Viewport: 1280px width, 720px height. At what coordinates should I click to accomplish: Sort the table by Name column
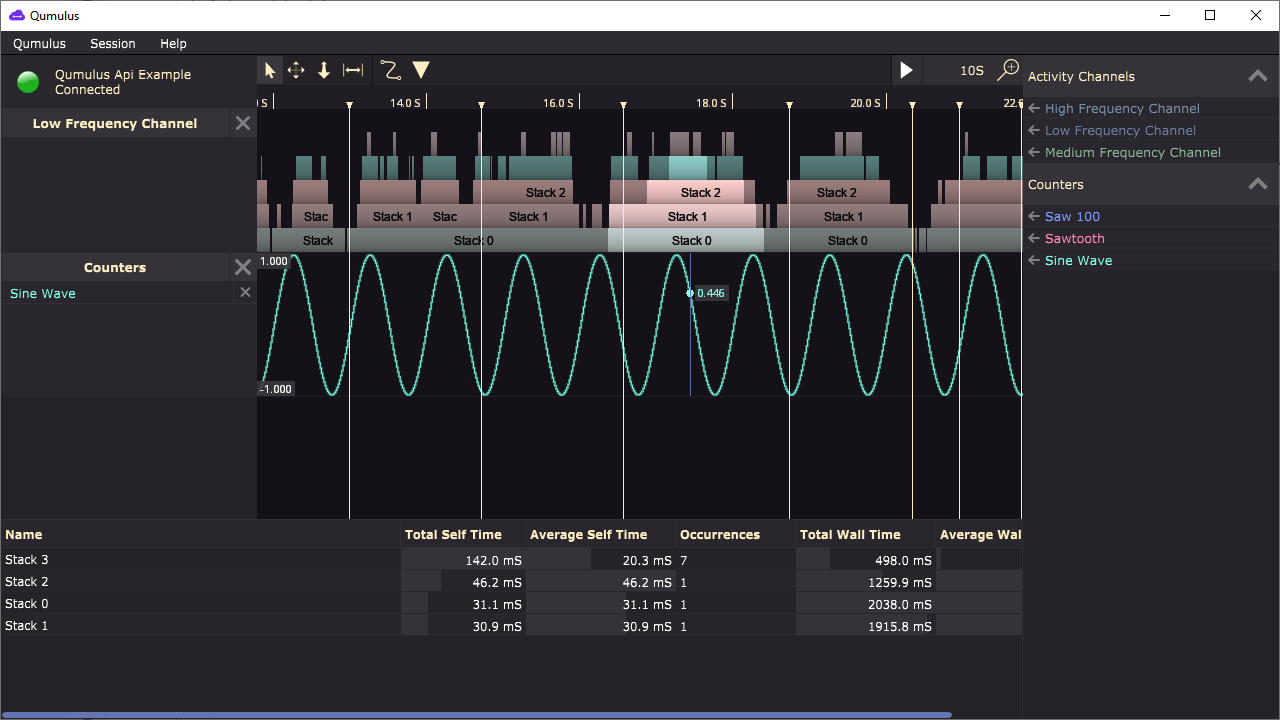pyautogui.click(x=200, y=534)
